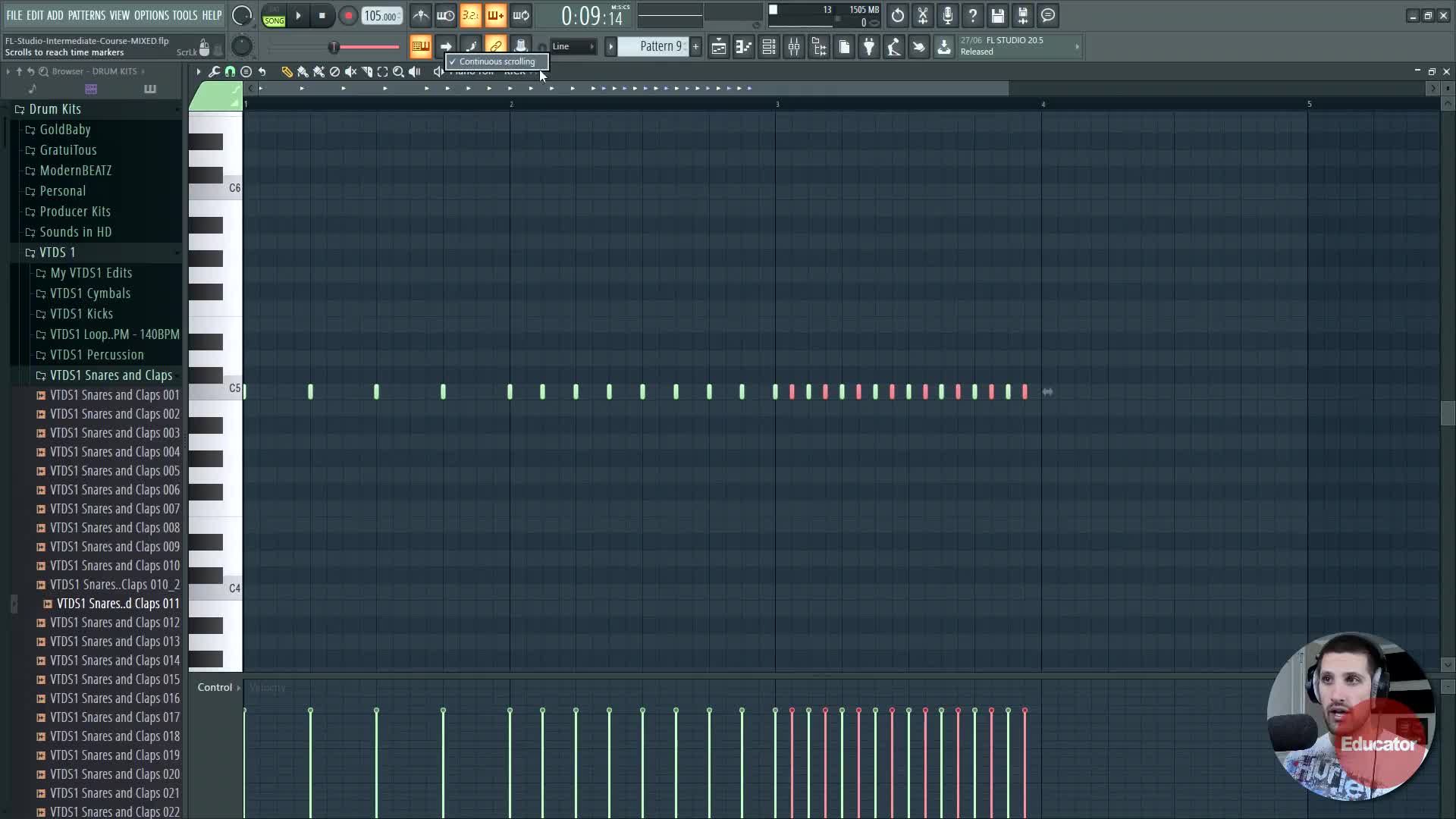The width and height of the screenshot is (1456, 819).
Task: Select VTDS1 Snares and Claps 015 sample
Action: pos(115,679)
